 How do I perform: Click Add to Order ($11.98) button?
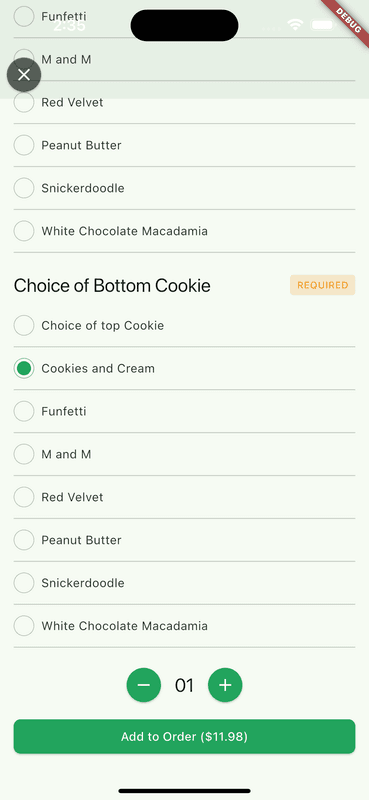[x=184, y=736]
